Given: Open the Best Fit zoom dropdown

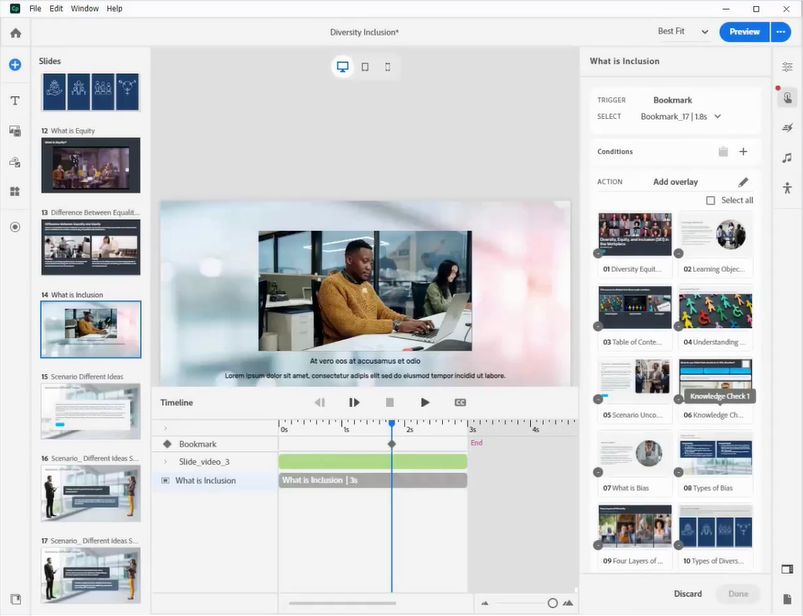Looking at the screenshot, I should pos(683,31).
